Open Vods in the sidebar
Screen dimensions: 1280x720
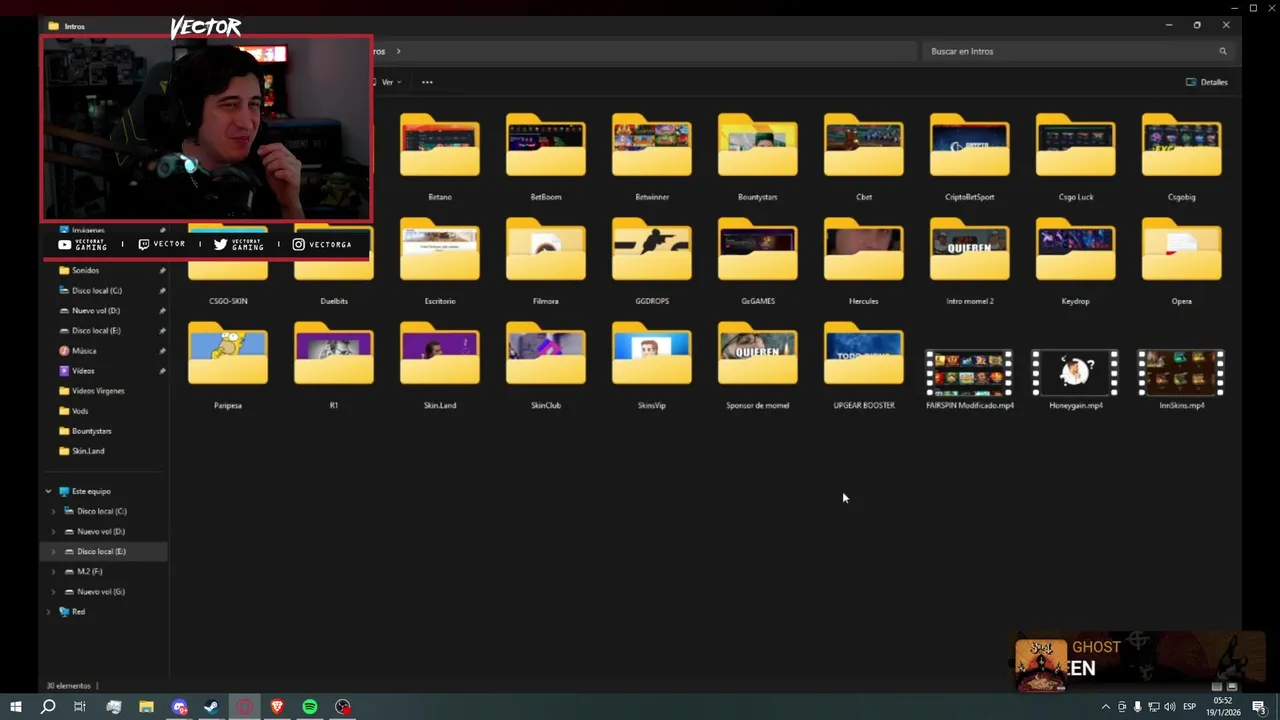(x=80, y=411)
